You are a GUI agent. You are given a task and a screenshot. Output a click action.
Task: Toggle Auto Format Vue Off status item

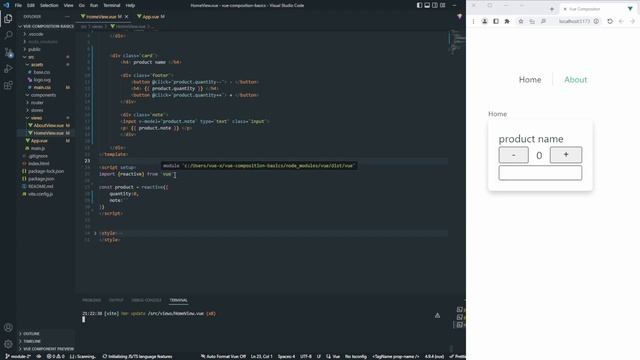click(223, 356)
